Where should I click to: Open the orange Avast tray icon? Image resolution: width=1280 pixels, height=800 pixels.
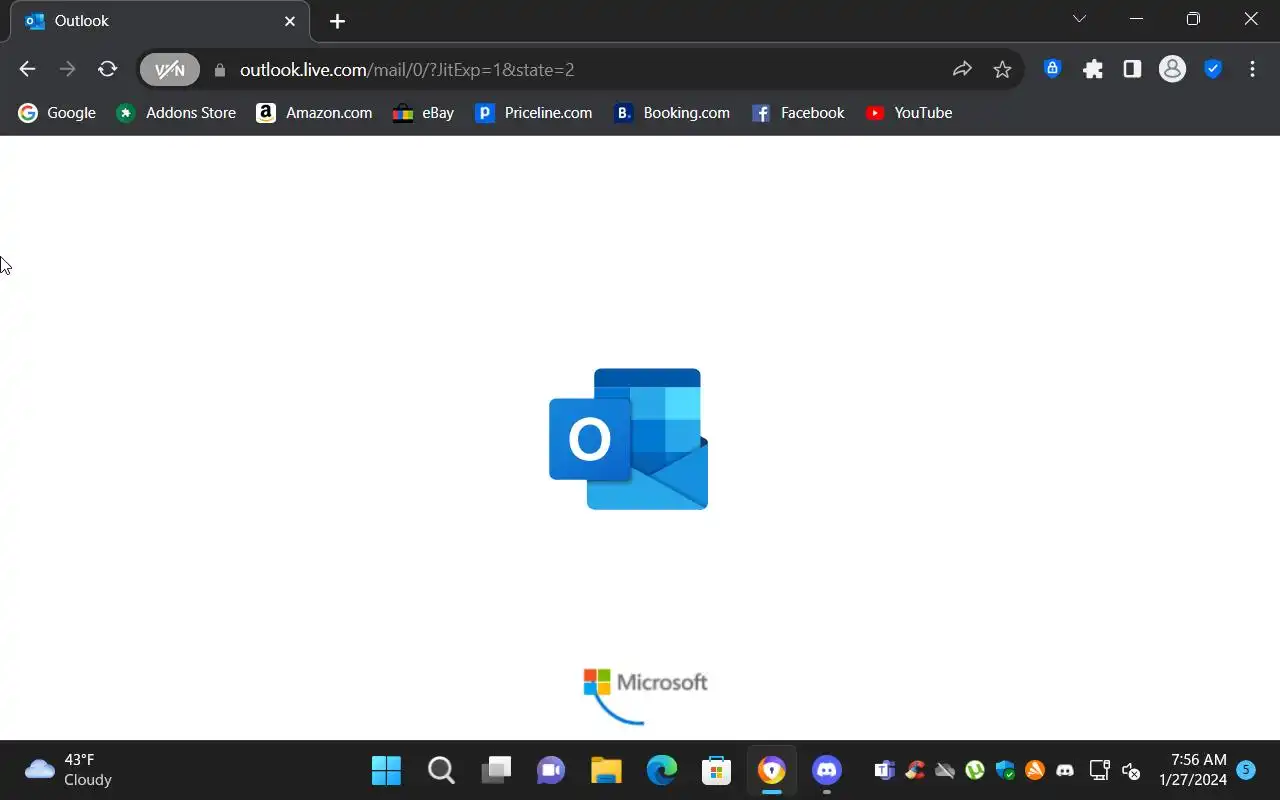[x=1035, y=770]
